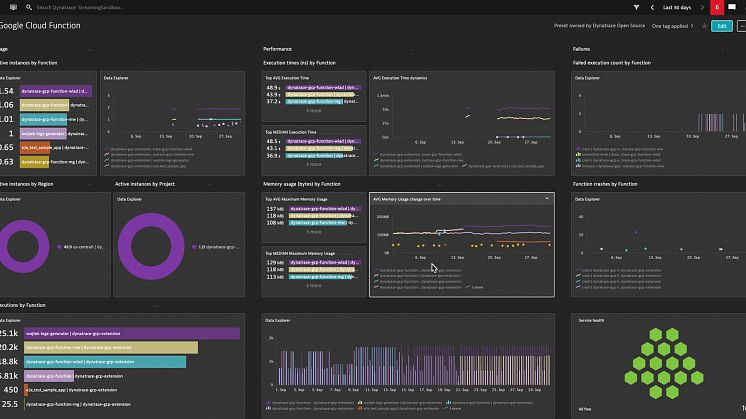Select the 20.2k executions bar
746x419 pixels.
pos(111,348)
